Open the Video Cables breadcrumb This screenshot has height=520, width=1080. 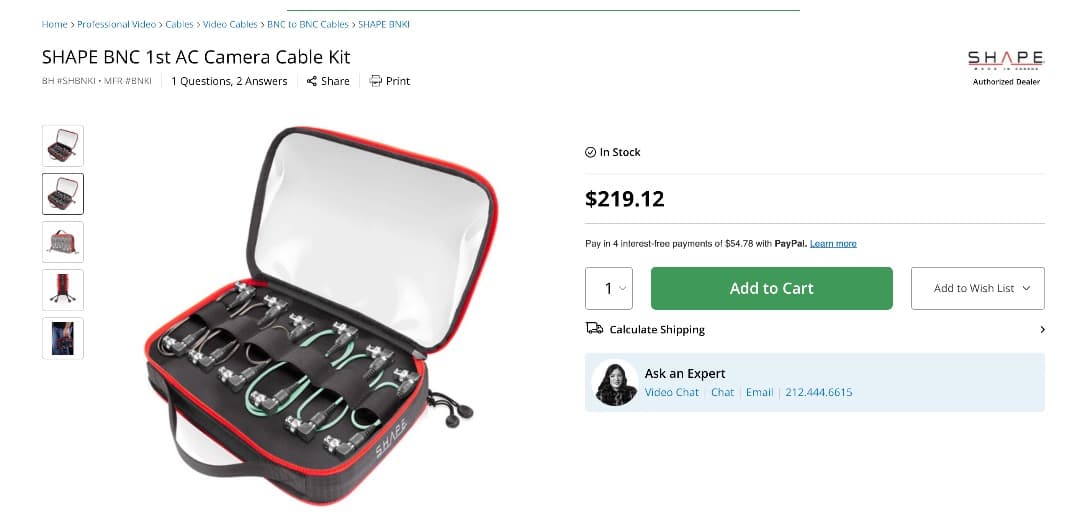(x=230, y=24)
